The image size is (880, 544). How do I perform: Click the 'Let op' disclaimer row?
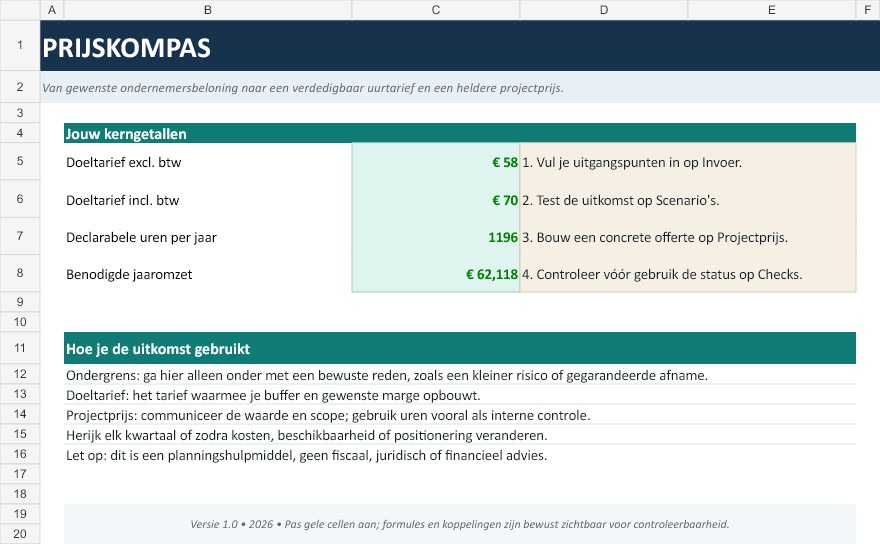click(460, 455)
